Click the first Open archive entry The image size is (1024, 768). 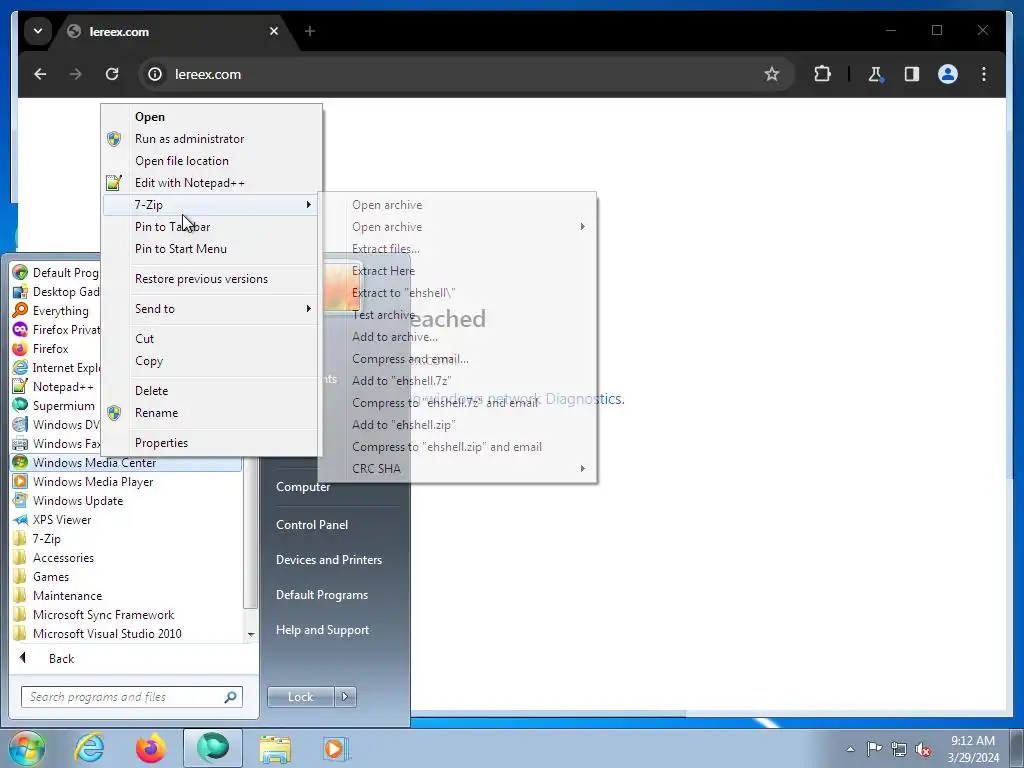click(x=457, y=205)
